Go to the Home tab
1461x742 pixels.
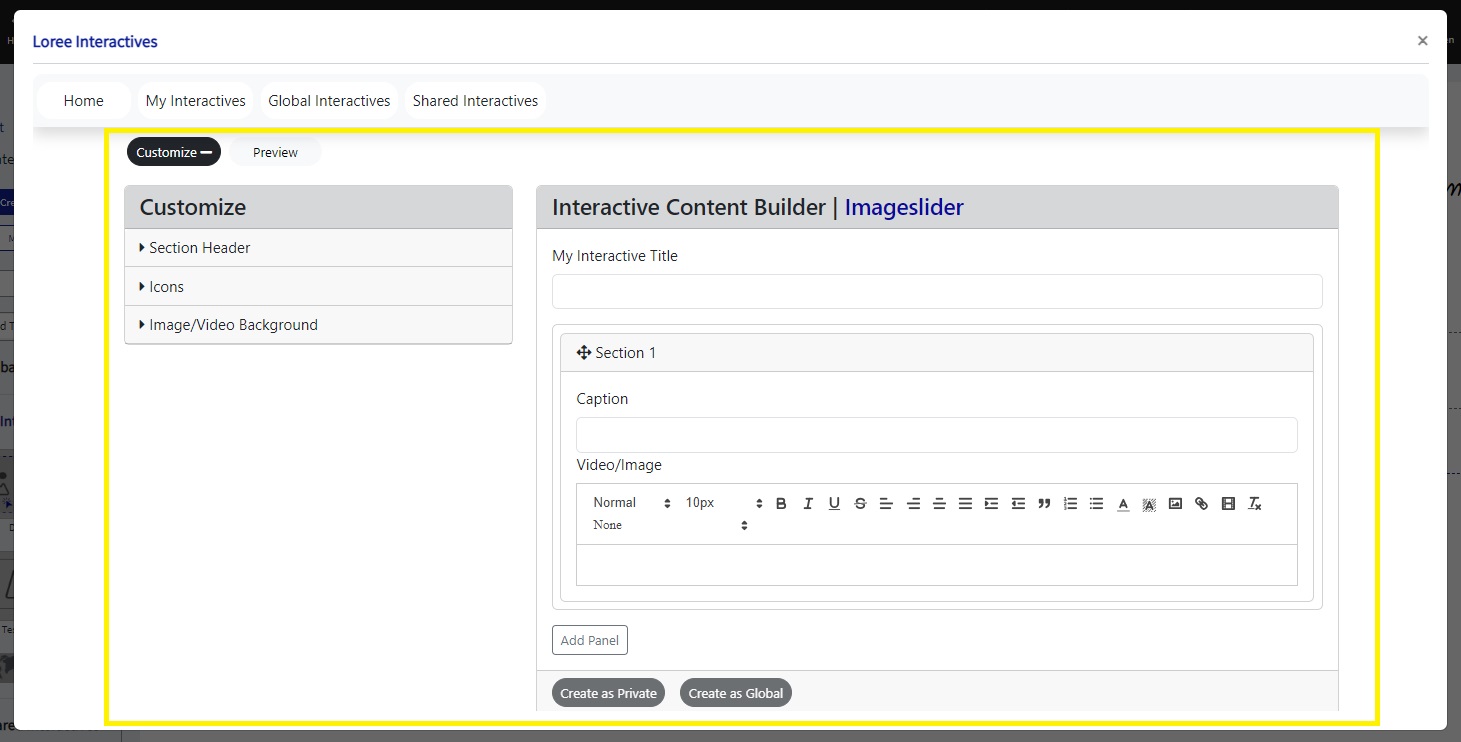point(84,101)
